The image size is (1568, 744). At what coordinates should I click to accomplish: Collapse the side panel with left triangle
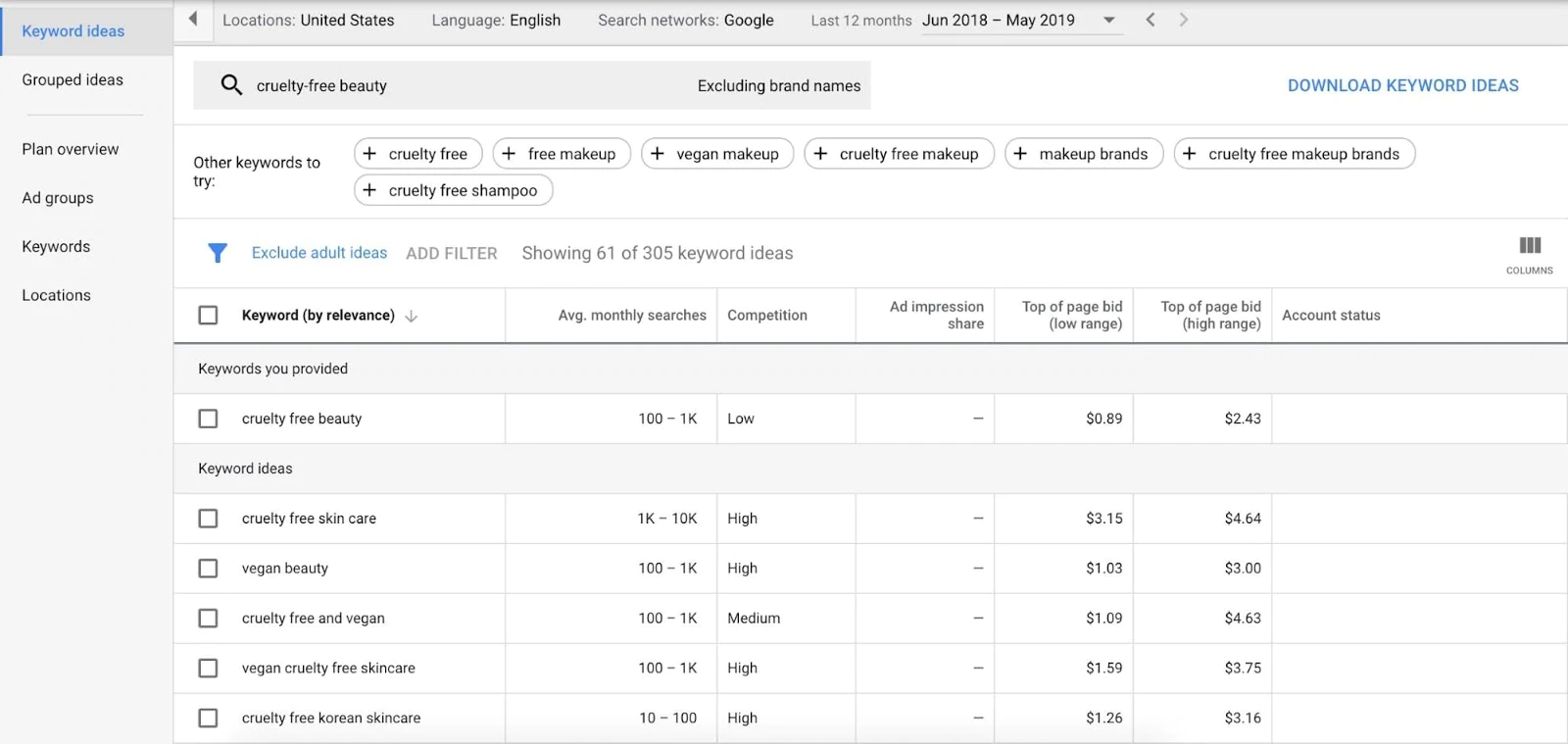(193, 19)
